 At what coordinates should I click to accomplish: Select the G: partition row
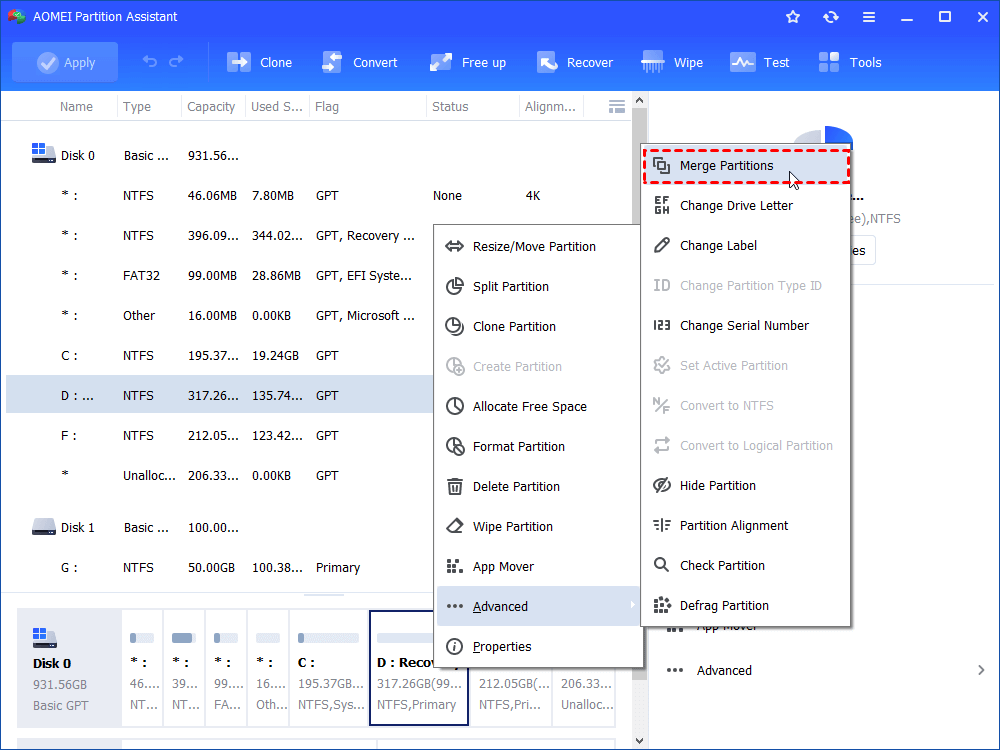220,568
